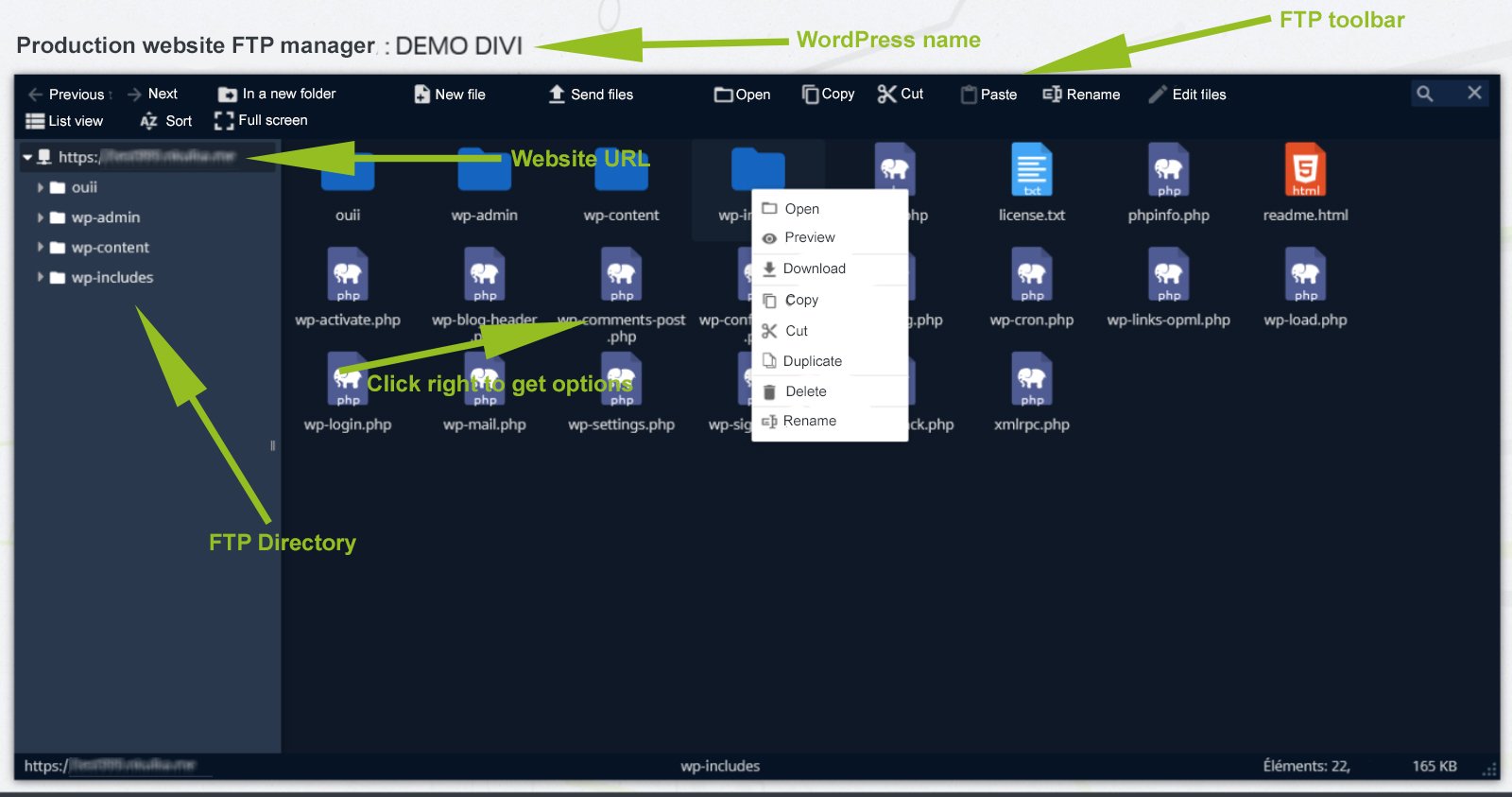Collapse the root https site node
The height and width of the screenshot is (797, 1512).
[27, 157]
